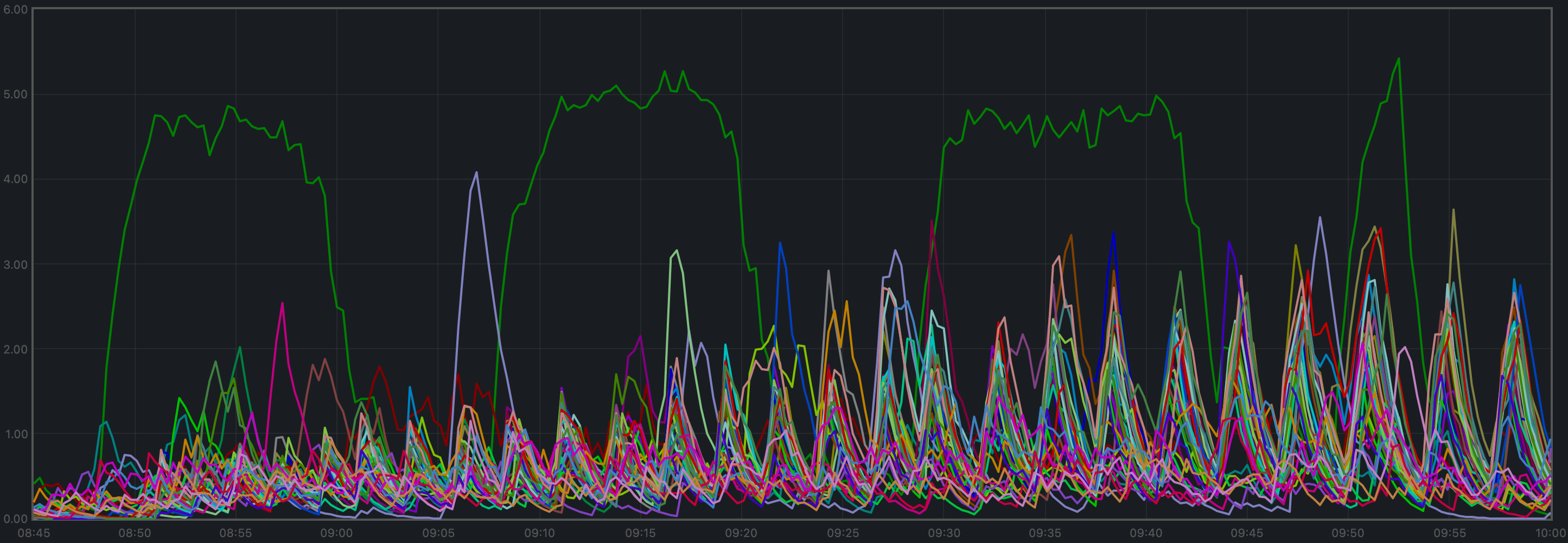Click the 3.00 y-axis value label
Screen dimensions: 1568x543
click(16, 264)
